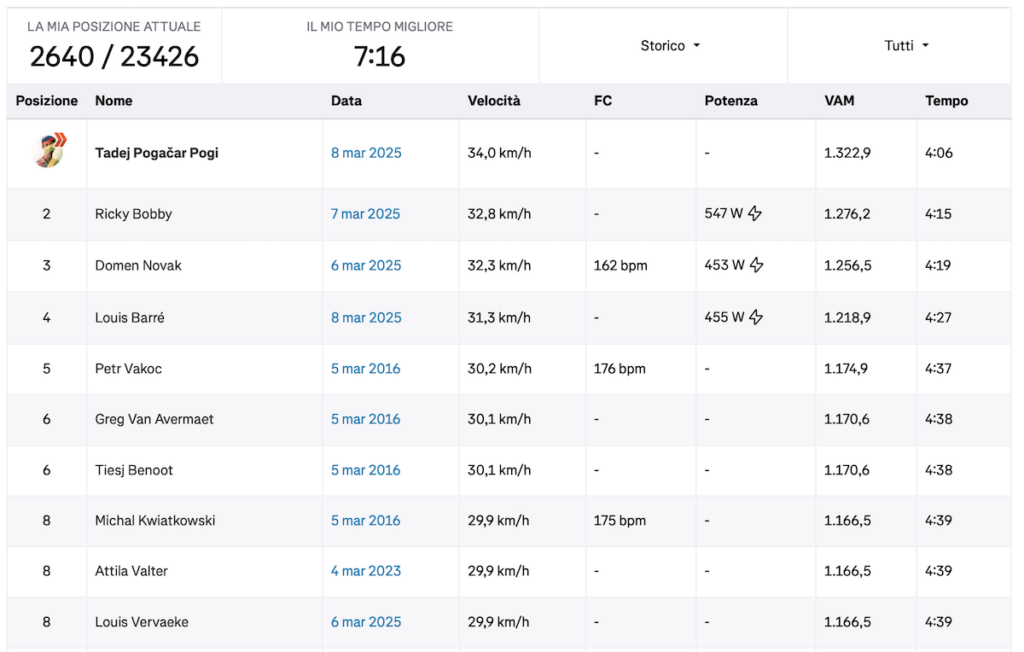
Task: Select Greg Van Avermaet's name
Action: [x=154, y=419]
